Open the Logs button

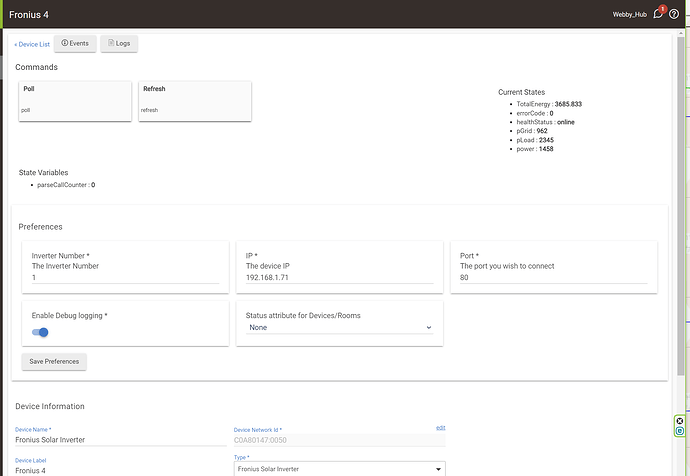[119, 43]
